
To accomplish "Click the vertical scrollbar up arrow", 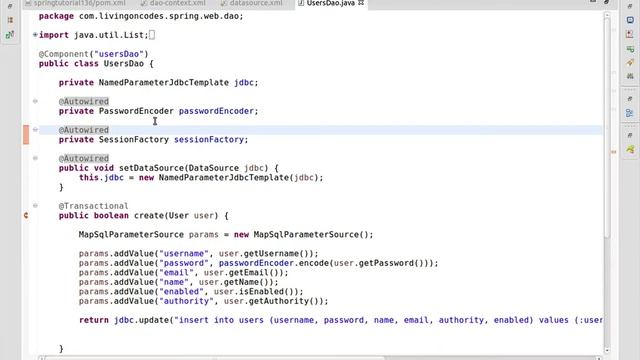I will coord(607,16).
